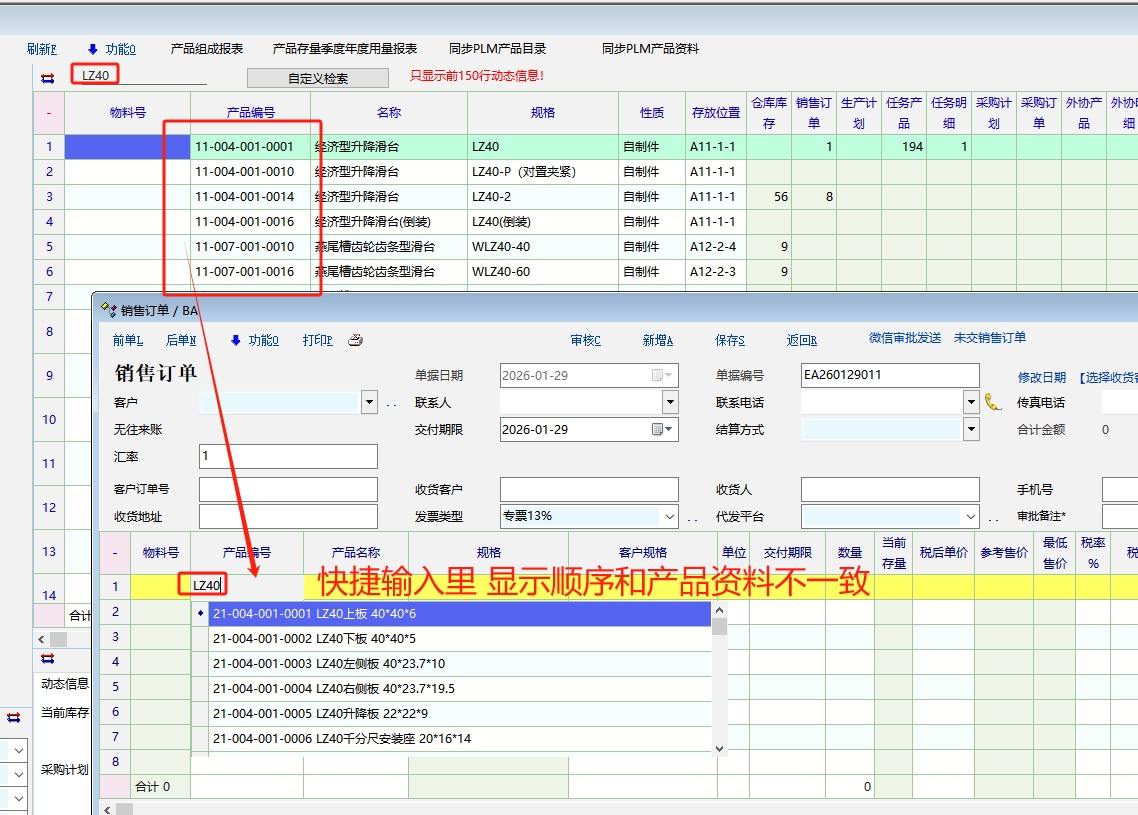Screen dimensions: 1138x815
Task: Open the 联系人 dropdown
Action: pyautogui.click(x=670, y=402)
